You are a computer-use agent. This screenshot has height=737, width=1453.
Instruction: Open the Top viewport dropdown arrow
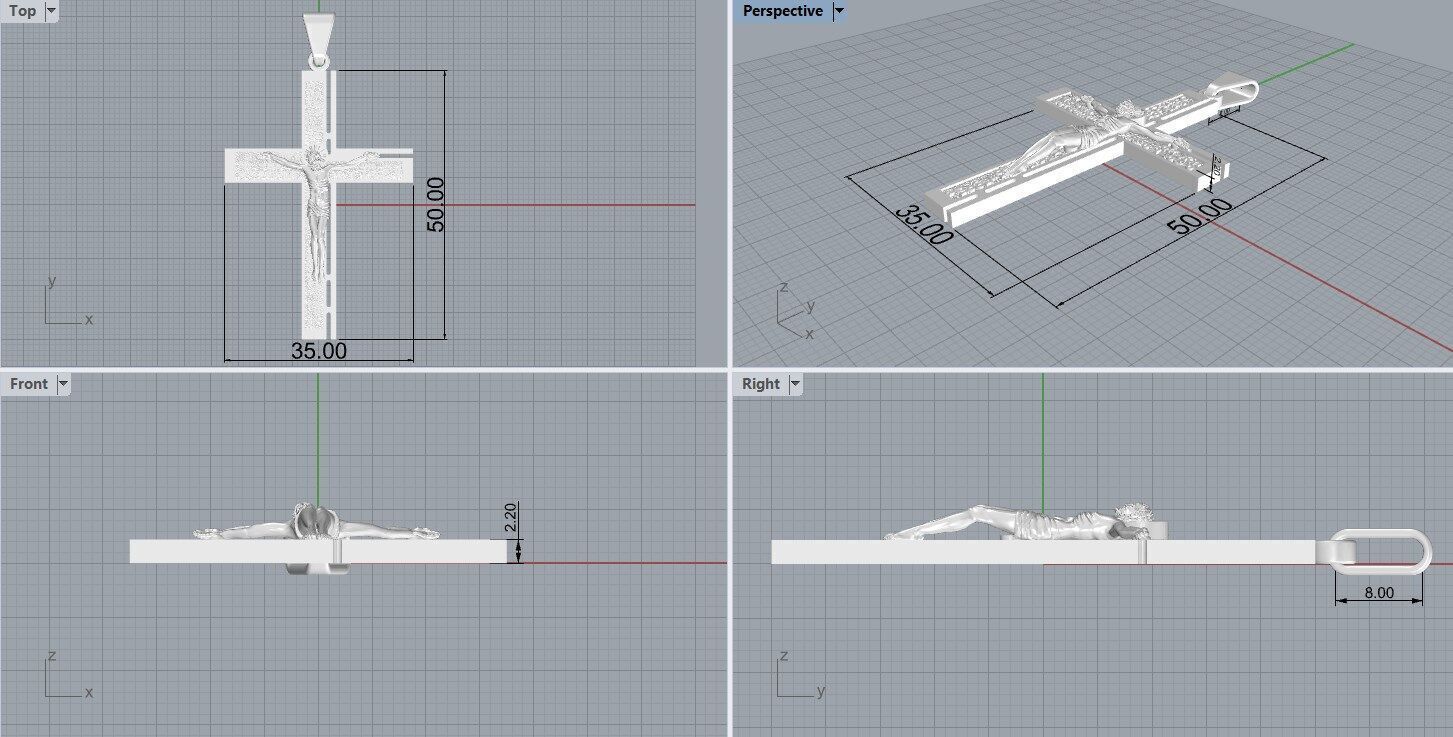51,11
